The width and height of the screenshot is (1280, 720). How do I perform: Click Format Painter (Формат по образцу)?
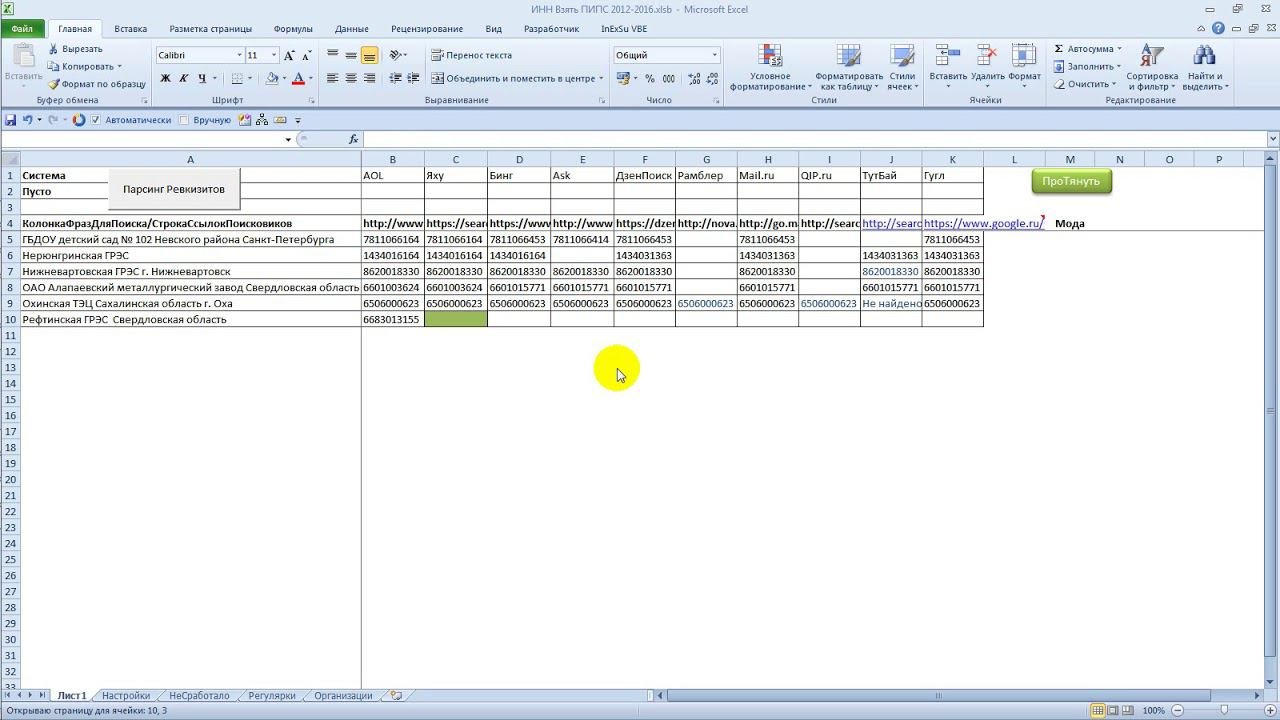coord(96,84)
